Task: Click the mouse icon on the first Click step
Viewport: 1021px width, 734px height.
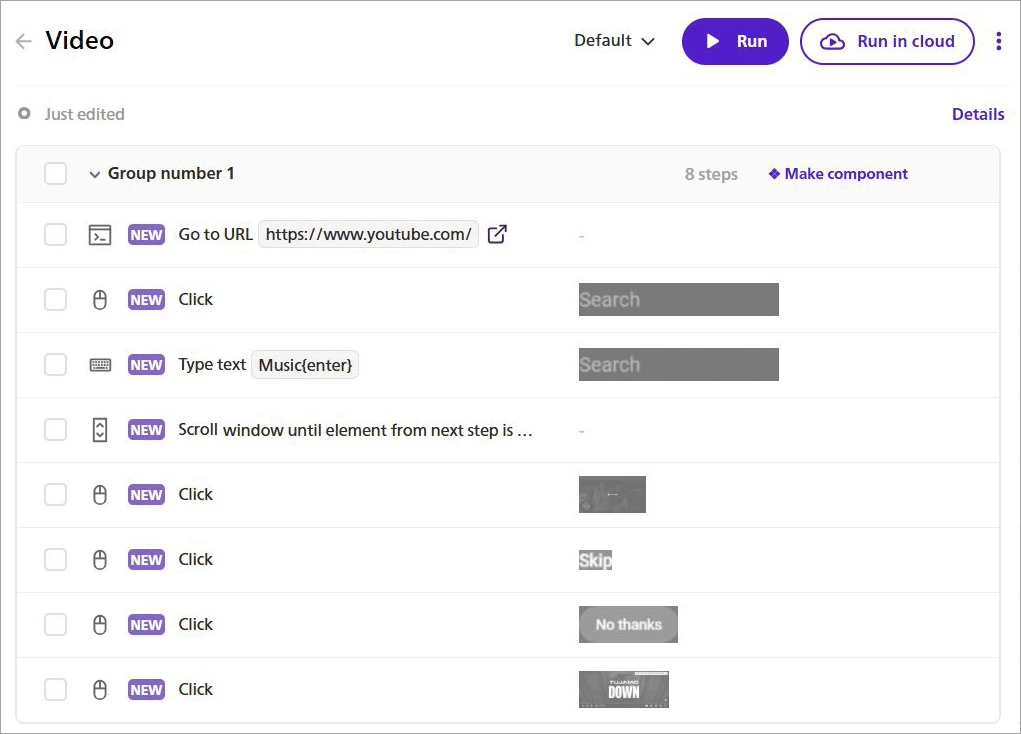Action: click(100, 299)
